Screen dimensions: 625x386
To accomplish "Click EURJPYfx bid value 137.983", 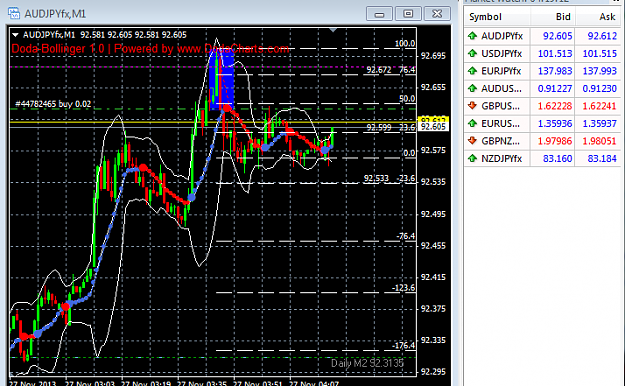I will coord(555,71).
